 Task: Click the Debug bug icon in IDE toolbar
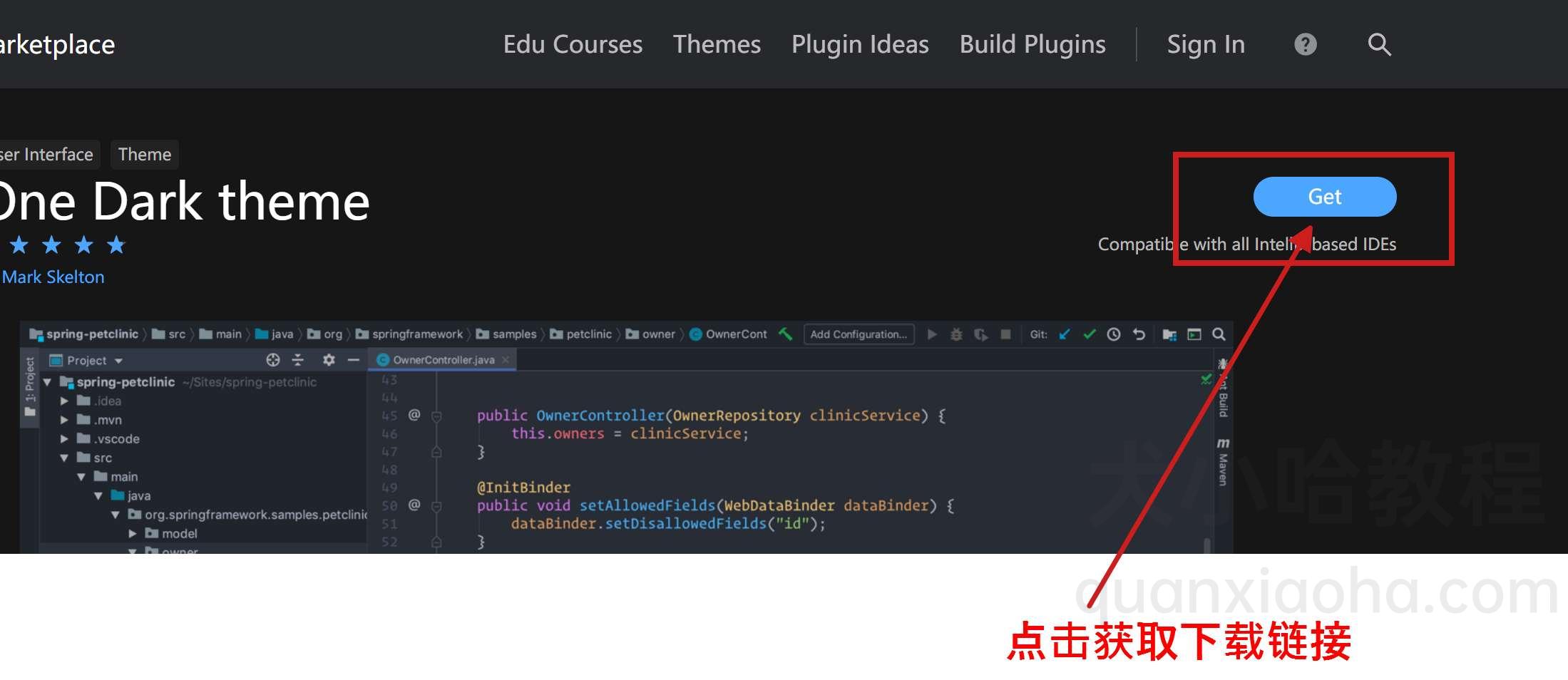click(956, 334)
